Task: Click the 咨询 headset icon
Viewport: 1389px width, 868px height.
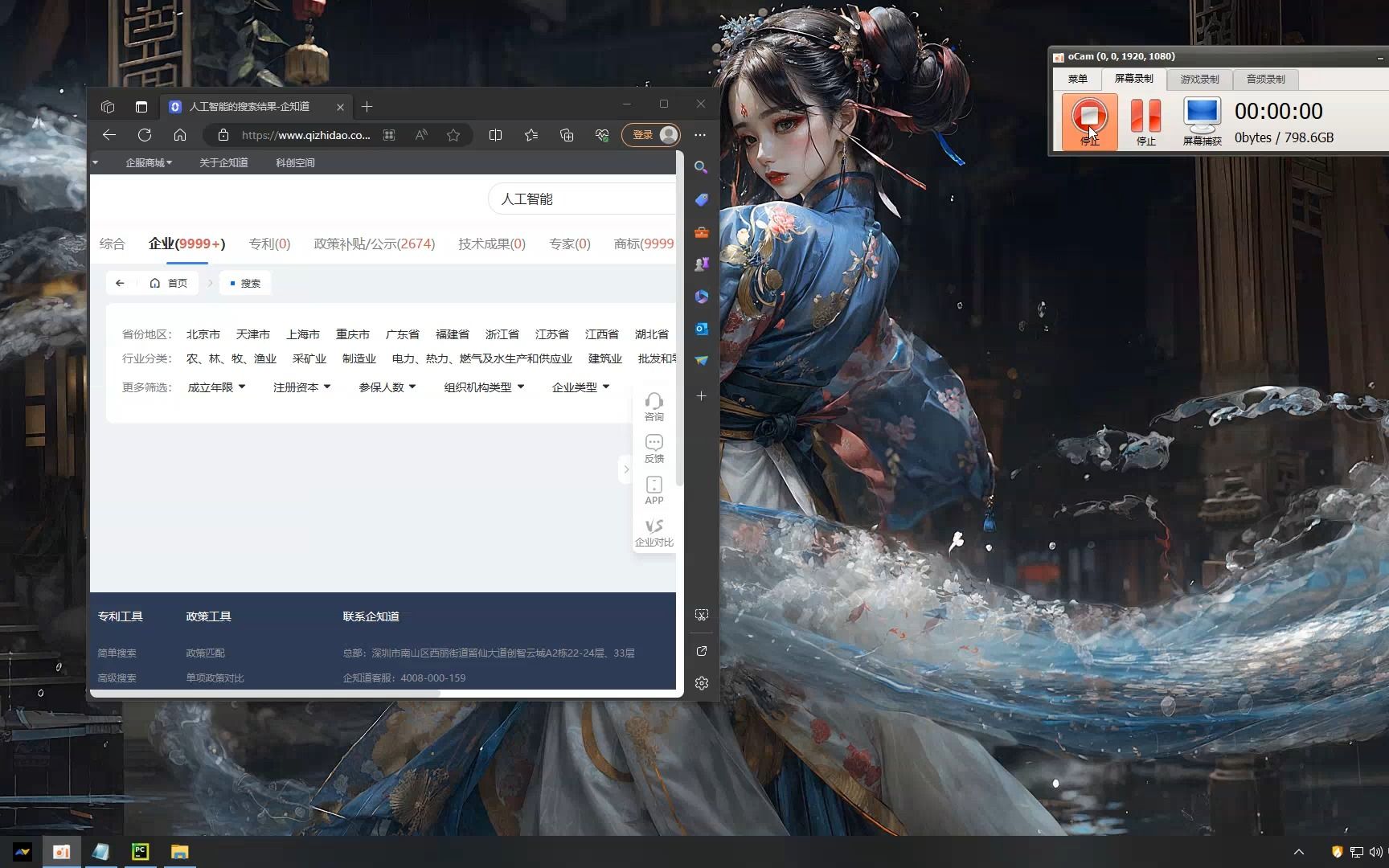Action: pos(654,407)
